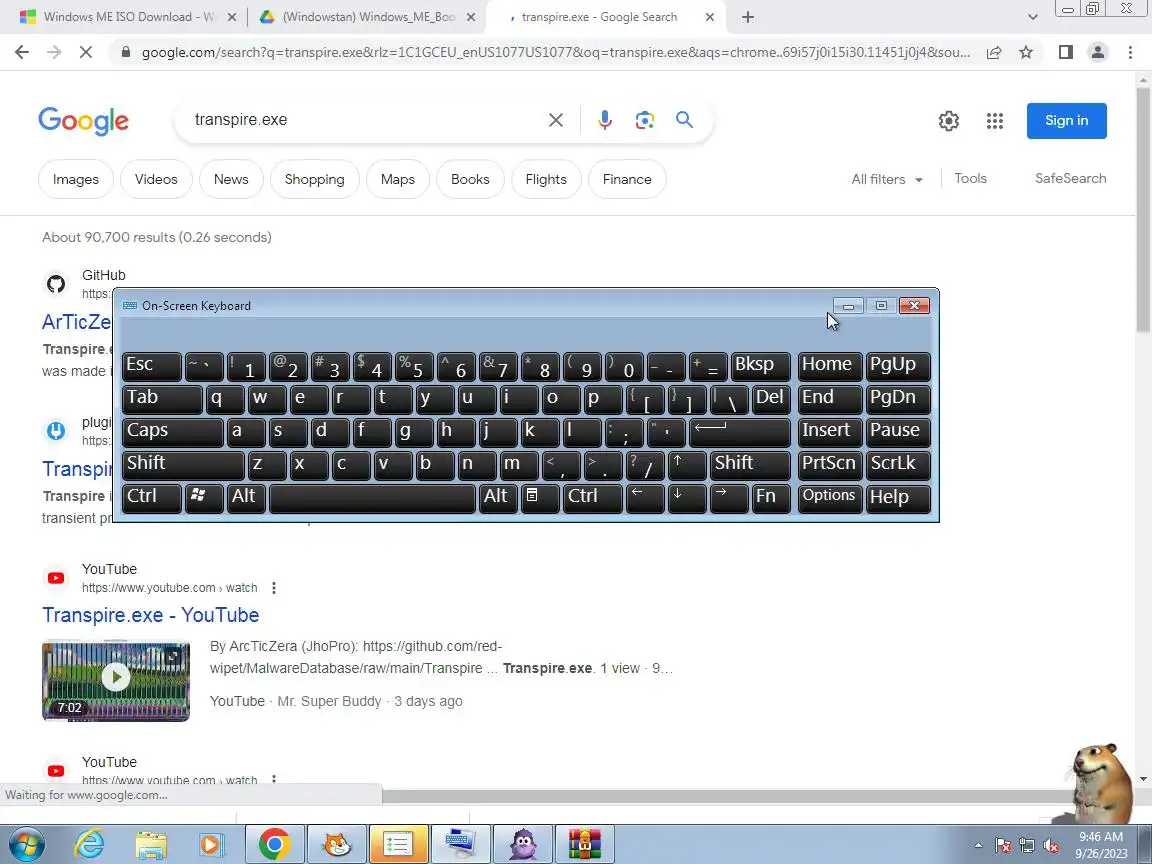Click the Bksp key on the keyboard
Image resolution: width=1152 pixels, height=864 pixels.
[x=761, y=366]
